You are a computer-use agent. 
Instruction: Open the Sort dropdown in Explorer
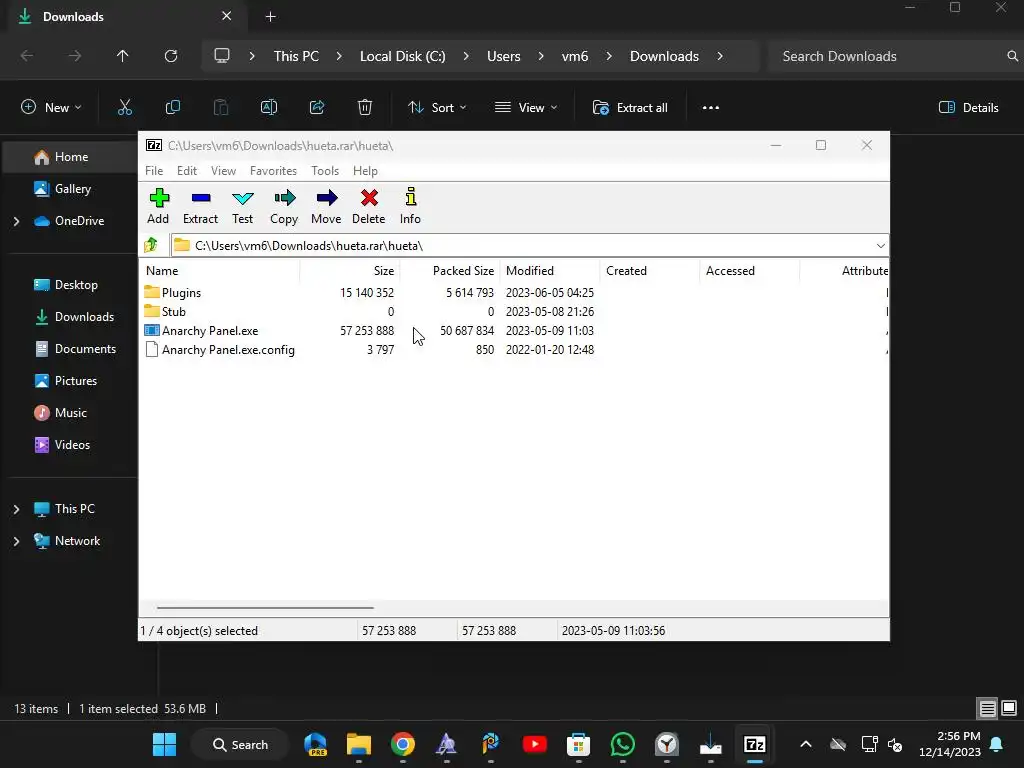(437, 107)
